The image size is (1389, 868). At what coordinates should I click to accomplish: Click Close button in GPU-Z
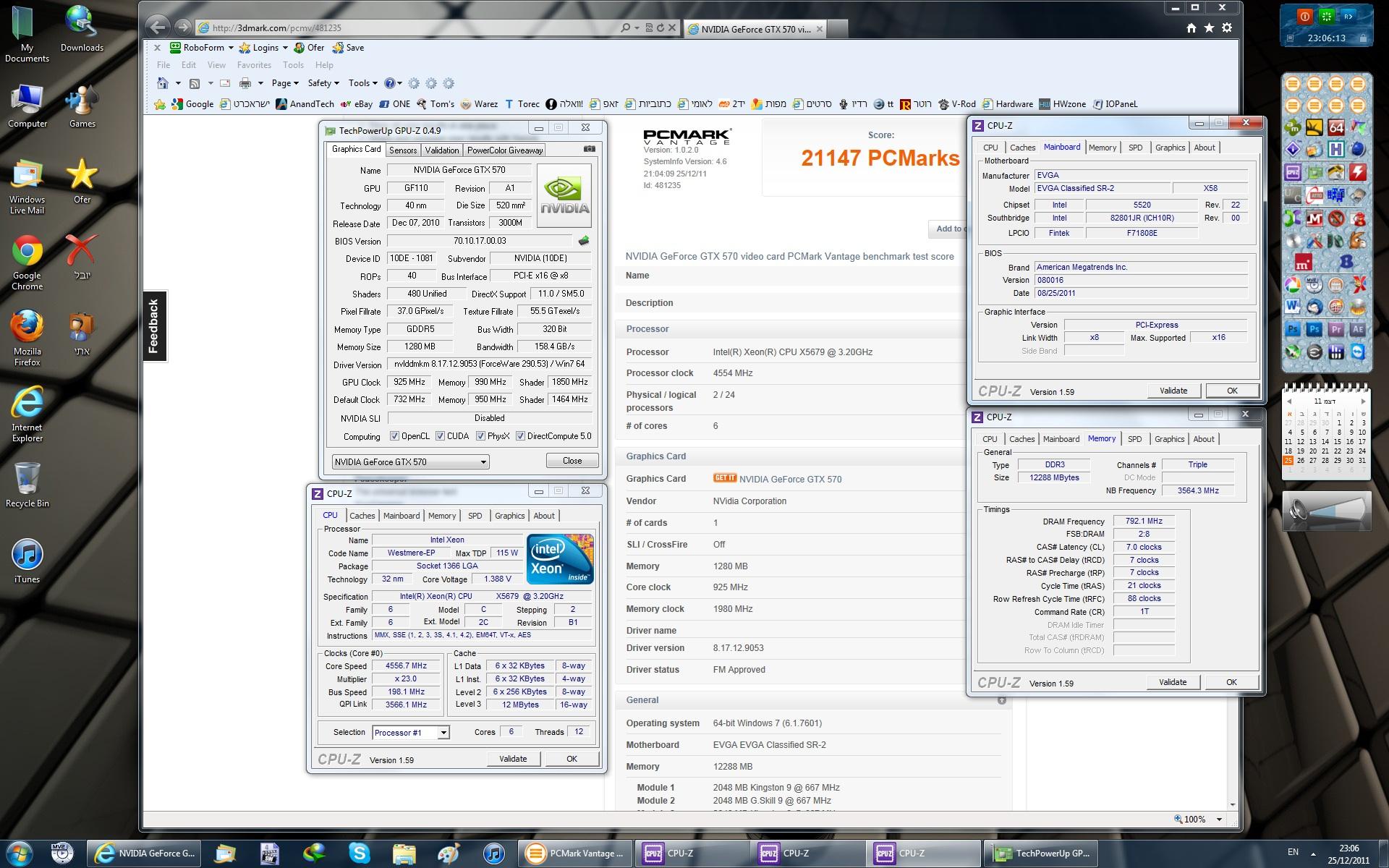[x=572, y=461]
